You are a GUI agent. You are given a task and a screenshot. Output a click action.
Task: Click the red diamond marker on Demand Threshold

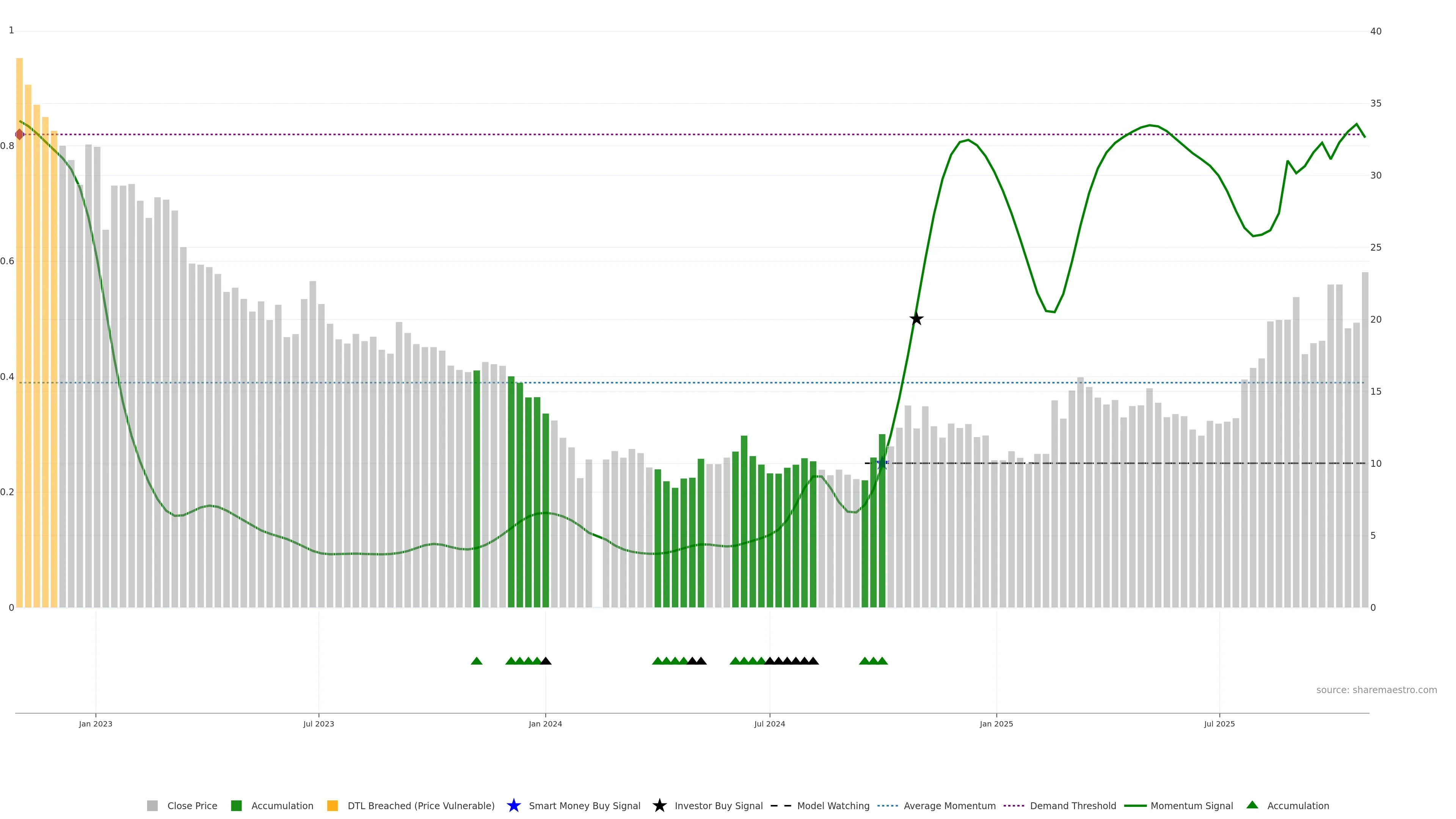point(20,135)
